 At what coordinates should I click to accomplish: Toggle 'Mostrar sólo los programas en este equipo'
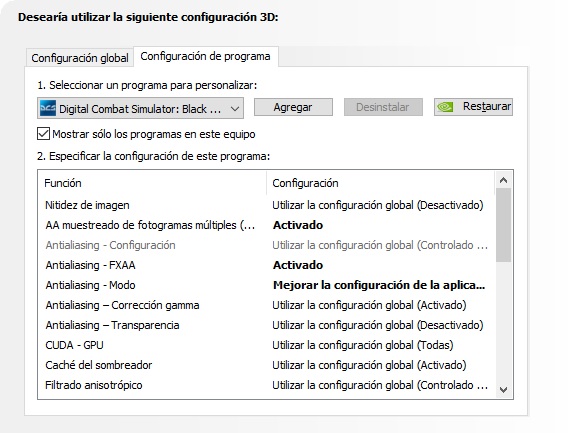(x=43, y=134)
